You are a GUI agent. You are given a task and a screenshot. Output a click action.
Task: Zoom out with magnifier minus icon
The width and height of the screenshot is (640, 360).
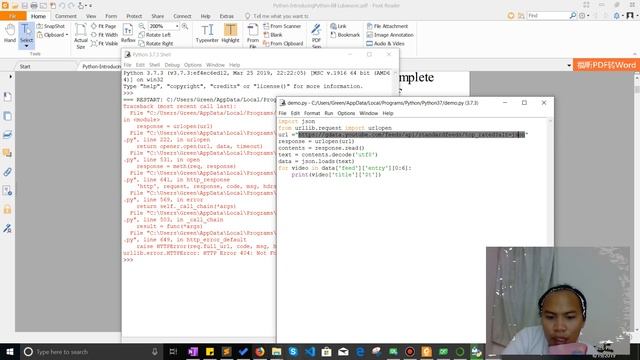coord(142,26)
